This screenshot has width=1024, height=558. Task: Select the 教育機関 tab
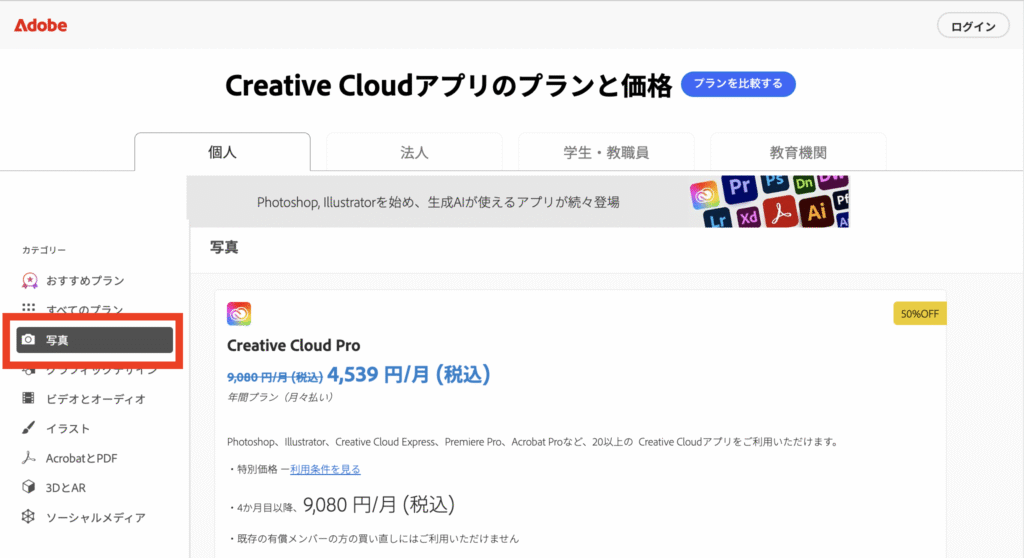click(x=798, y=153)
